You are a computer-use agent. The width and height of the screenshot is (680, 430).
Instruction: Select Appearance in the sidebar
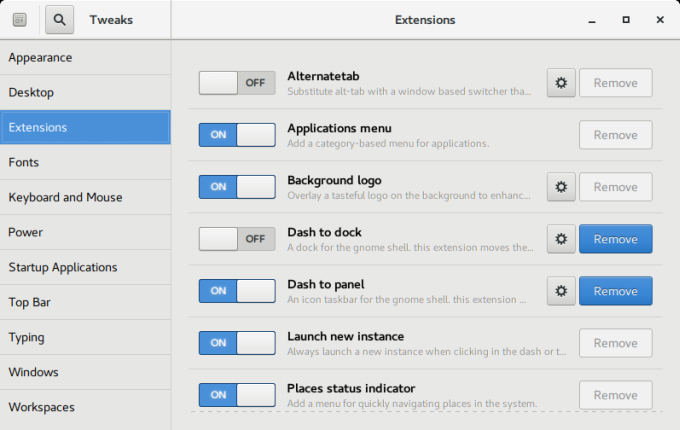(85, 57)
